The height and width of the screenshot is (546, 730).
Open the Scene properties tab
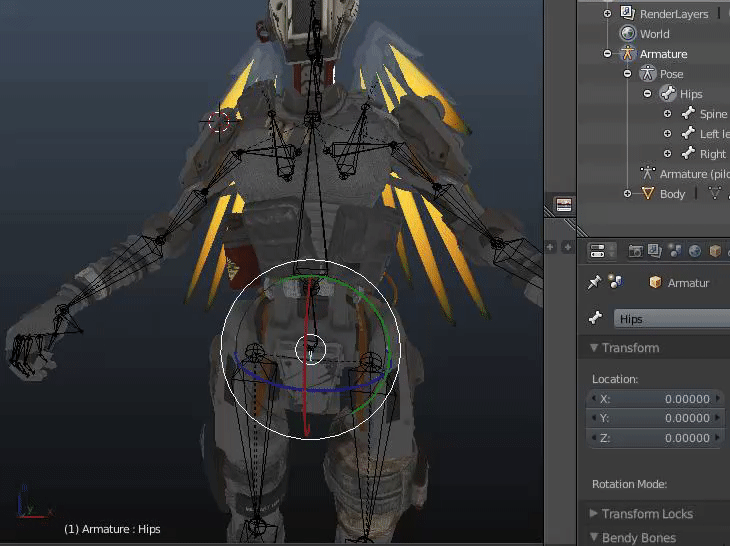click(675, 251)
